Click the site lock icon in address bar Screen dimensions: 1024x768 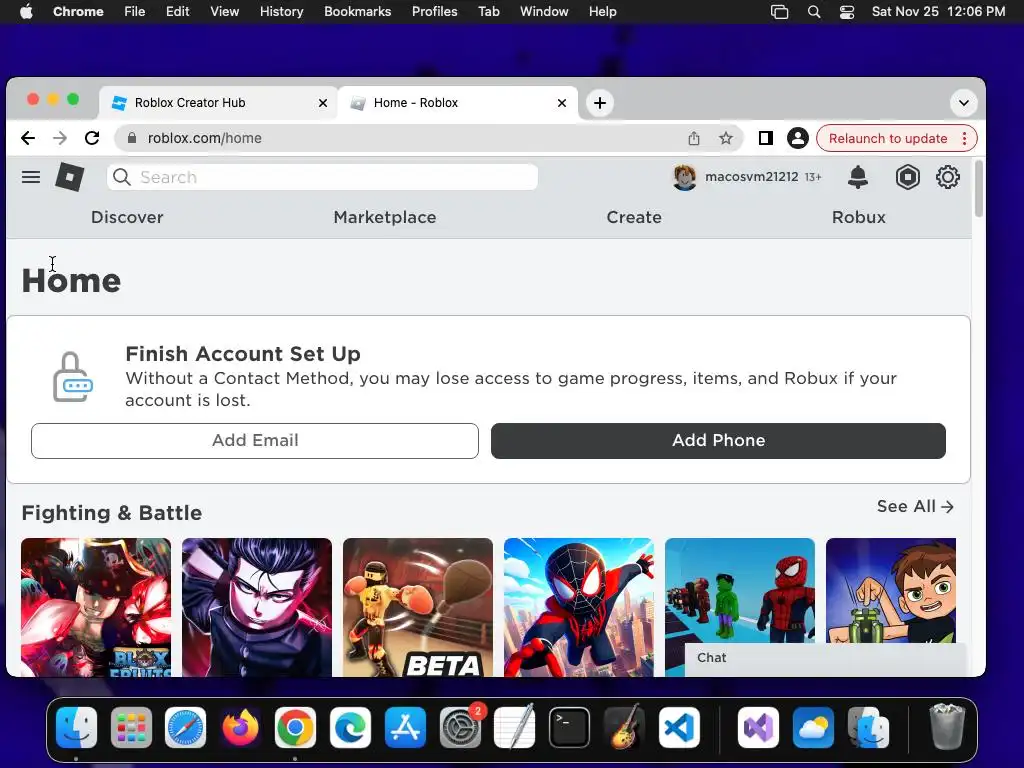click(132, 138)
